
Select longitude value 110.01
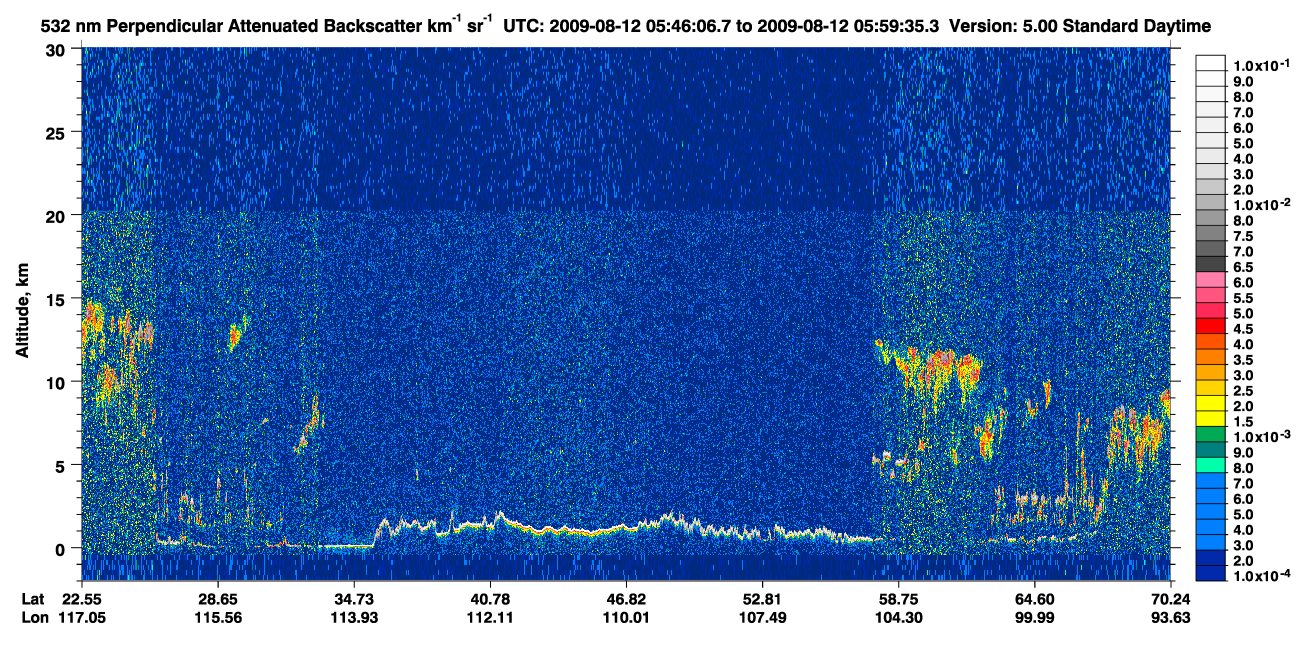[x=626, y=617]
